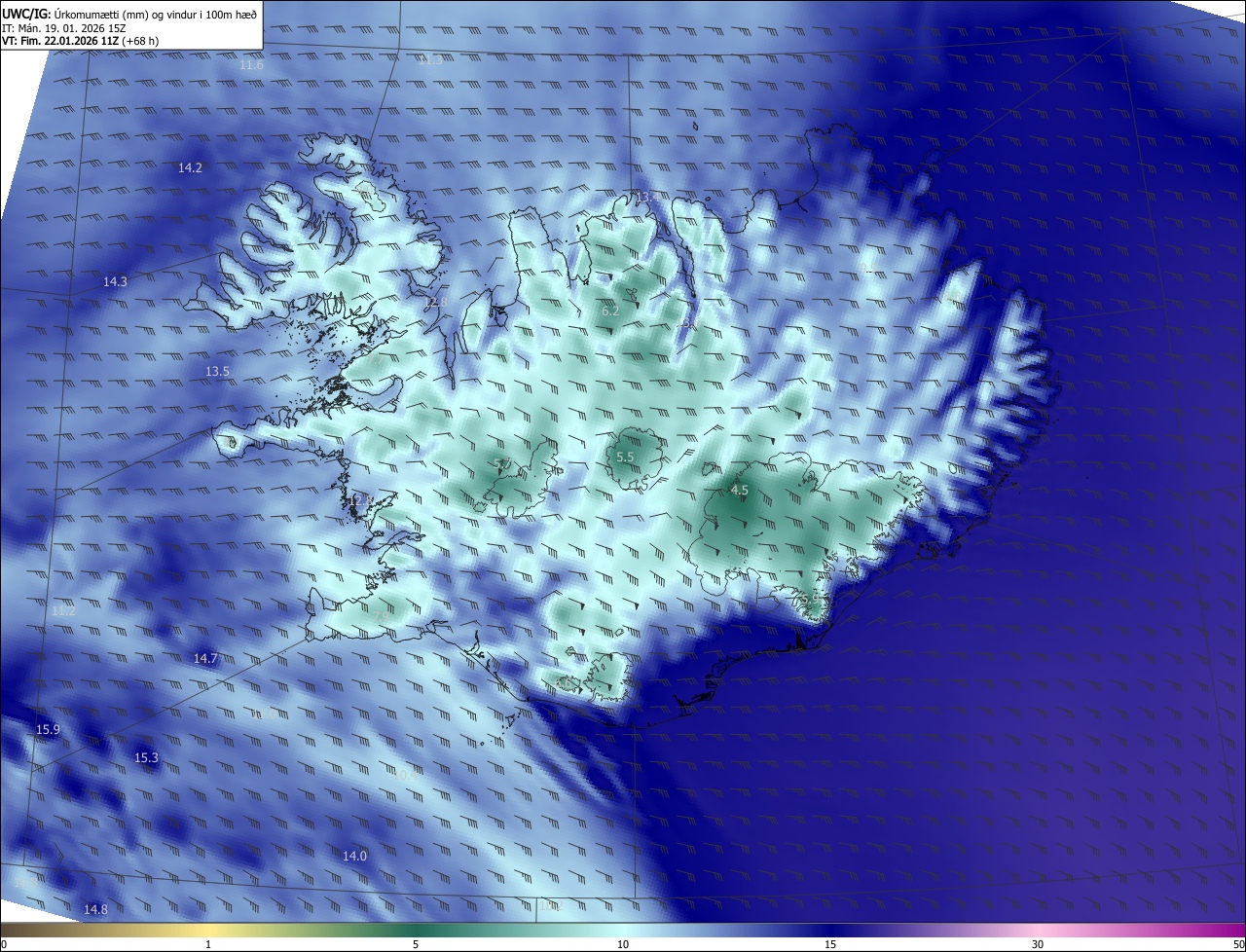Click the 14.7 value on the map
The height and width of the screenshot is (952, 1246).
[205, 659]
